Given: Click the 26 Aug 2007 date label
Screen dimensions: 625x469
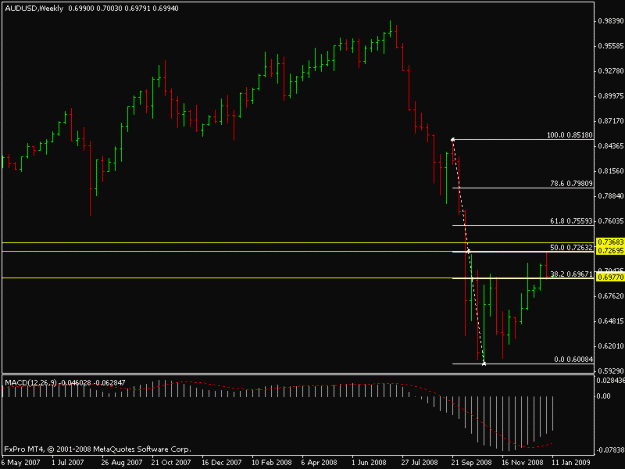Looking at the screenshot, I should [121, 462].
